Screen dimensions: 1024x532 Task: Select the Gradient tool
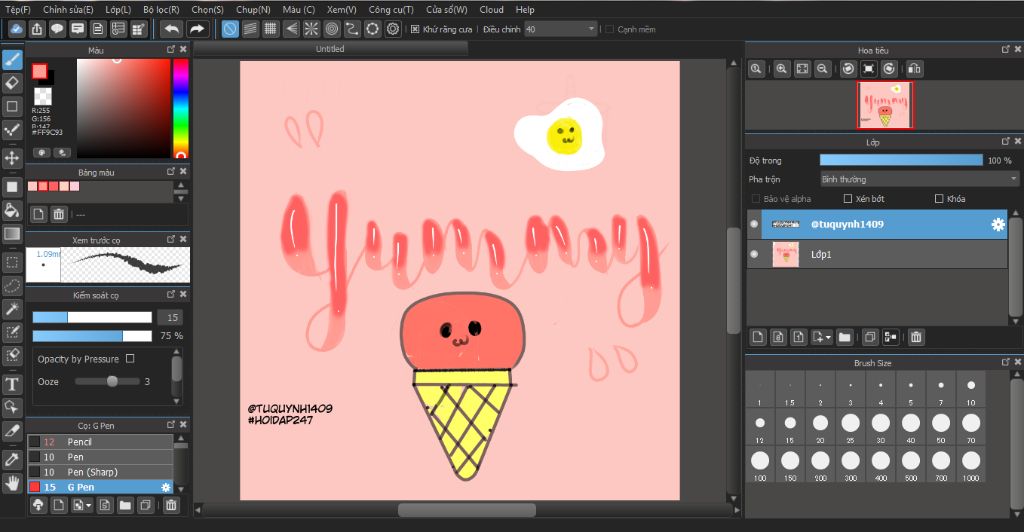(x=12, y=234)
